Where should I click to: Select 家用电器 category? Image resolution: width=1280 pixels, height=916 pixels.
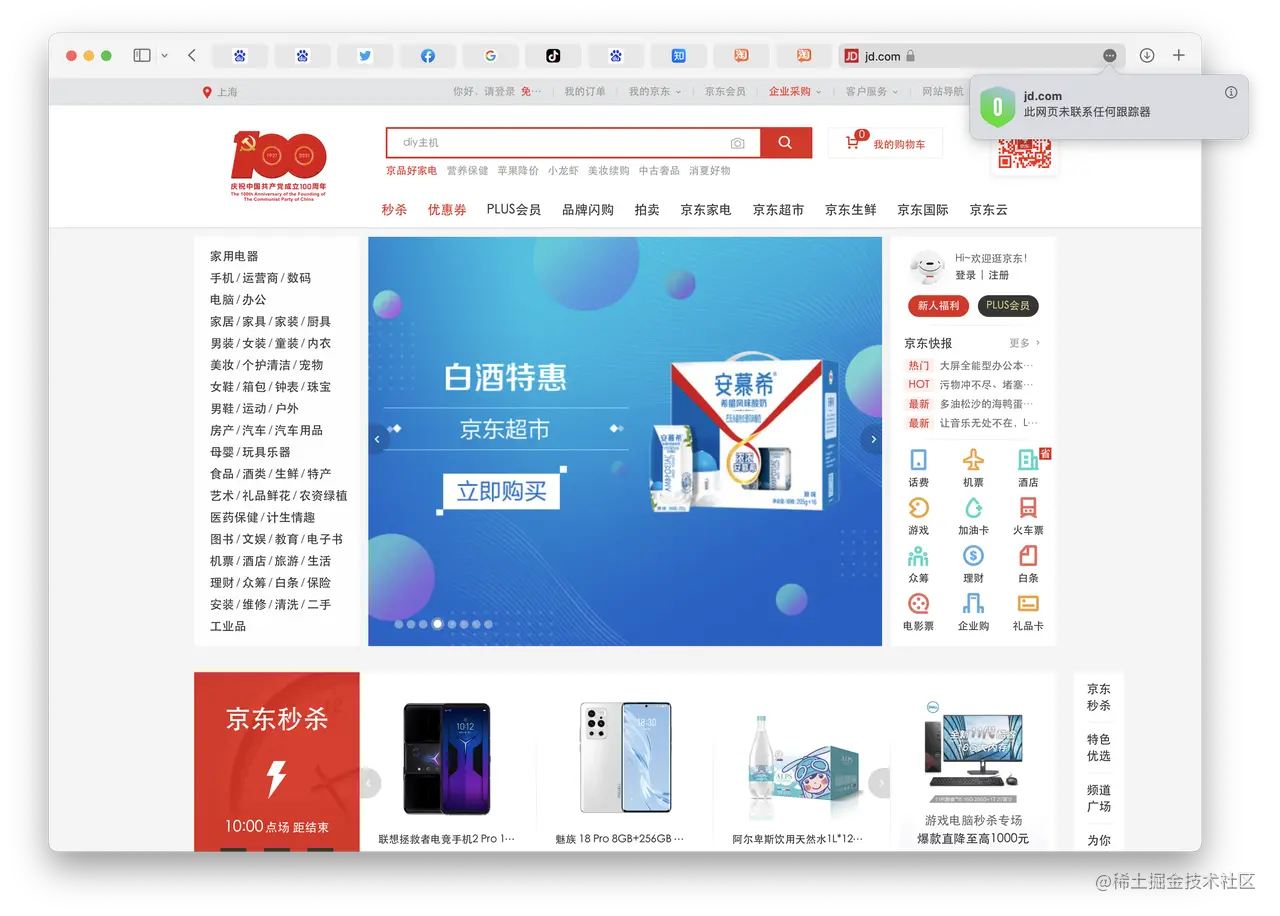[234, 256]
